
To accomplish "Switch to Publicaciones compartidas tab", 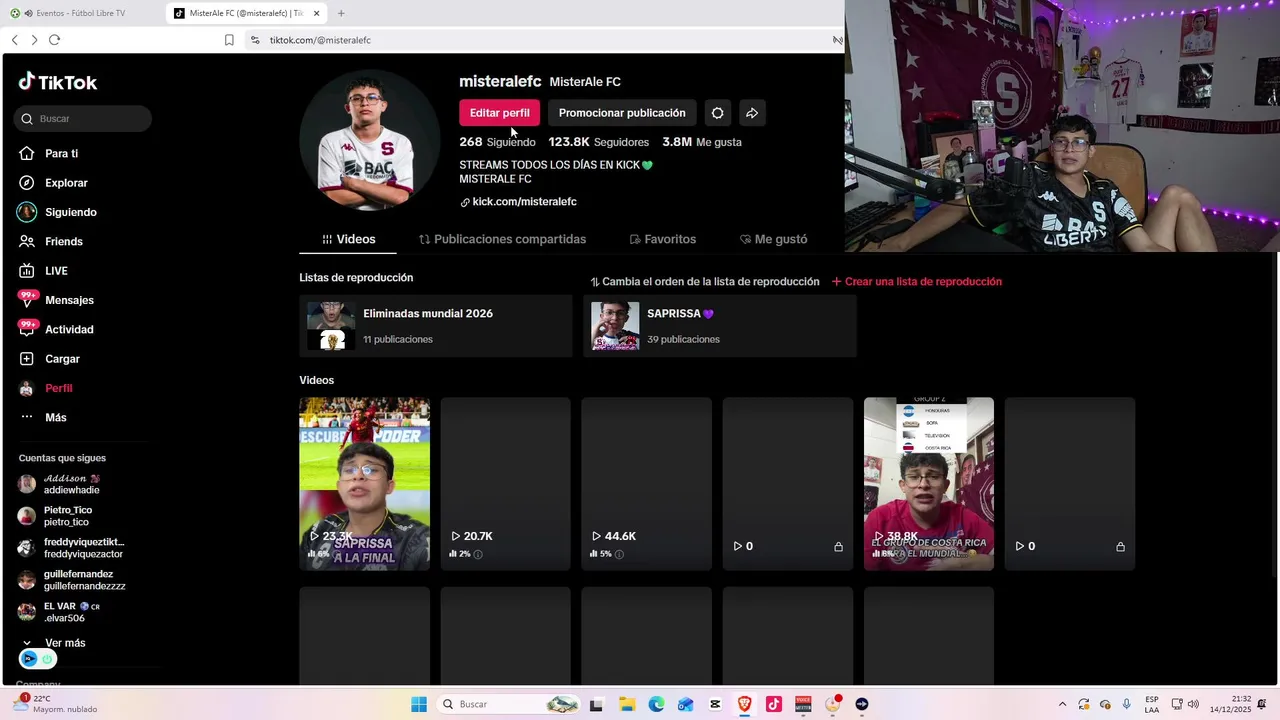I will (502, 240).
